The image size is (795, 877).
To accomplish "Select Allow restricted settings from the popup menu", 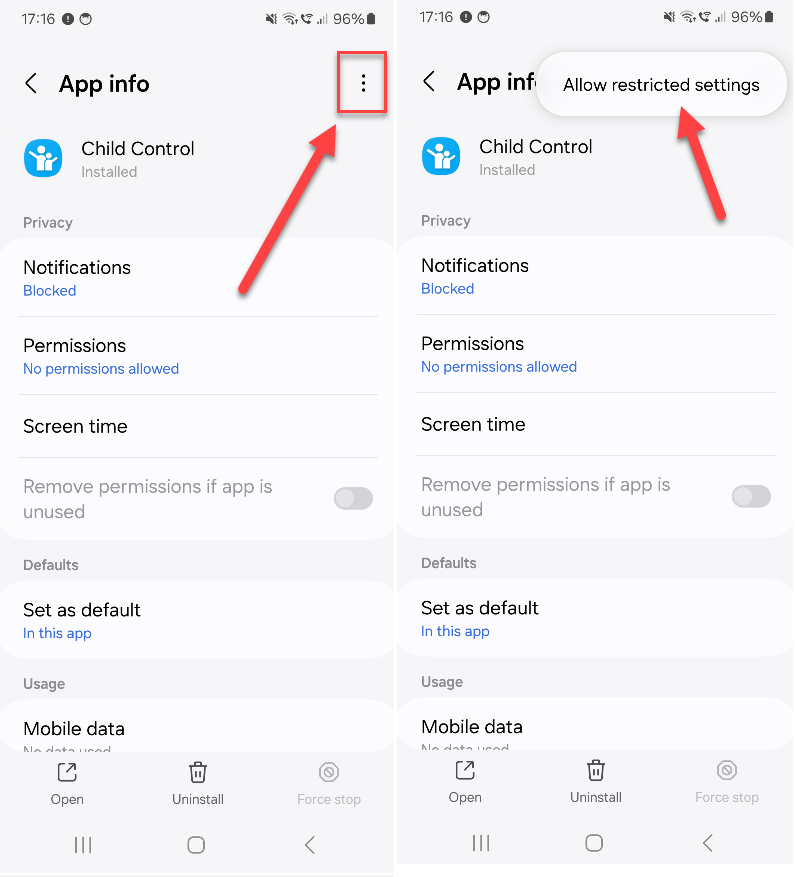I will pyautogui.click(x=661, y=85).
